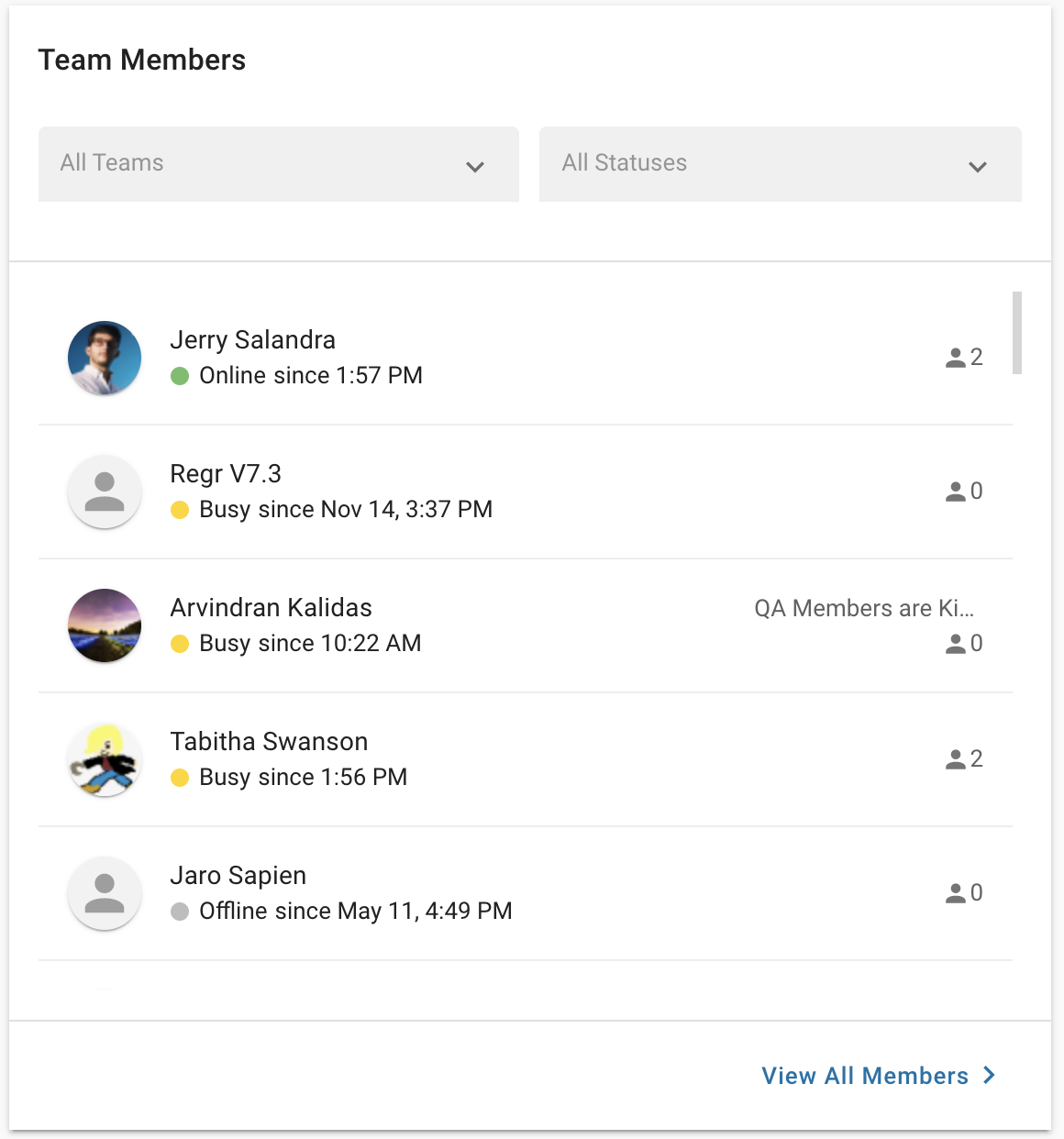Click person count icon for Regr V7.3
Image resolution: width=1064 pixels, height=1139 pixels.
pos(956,492)
